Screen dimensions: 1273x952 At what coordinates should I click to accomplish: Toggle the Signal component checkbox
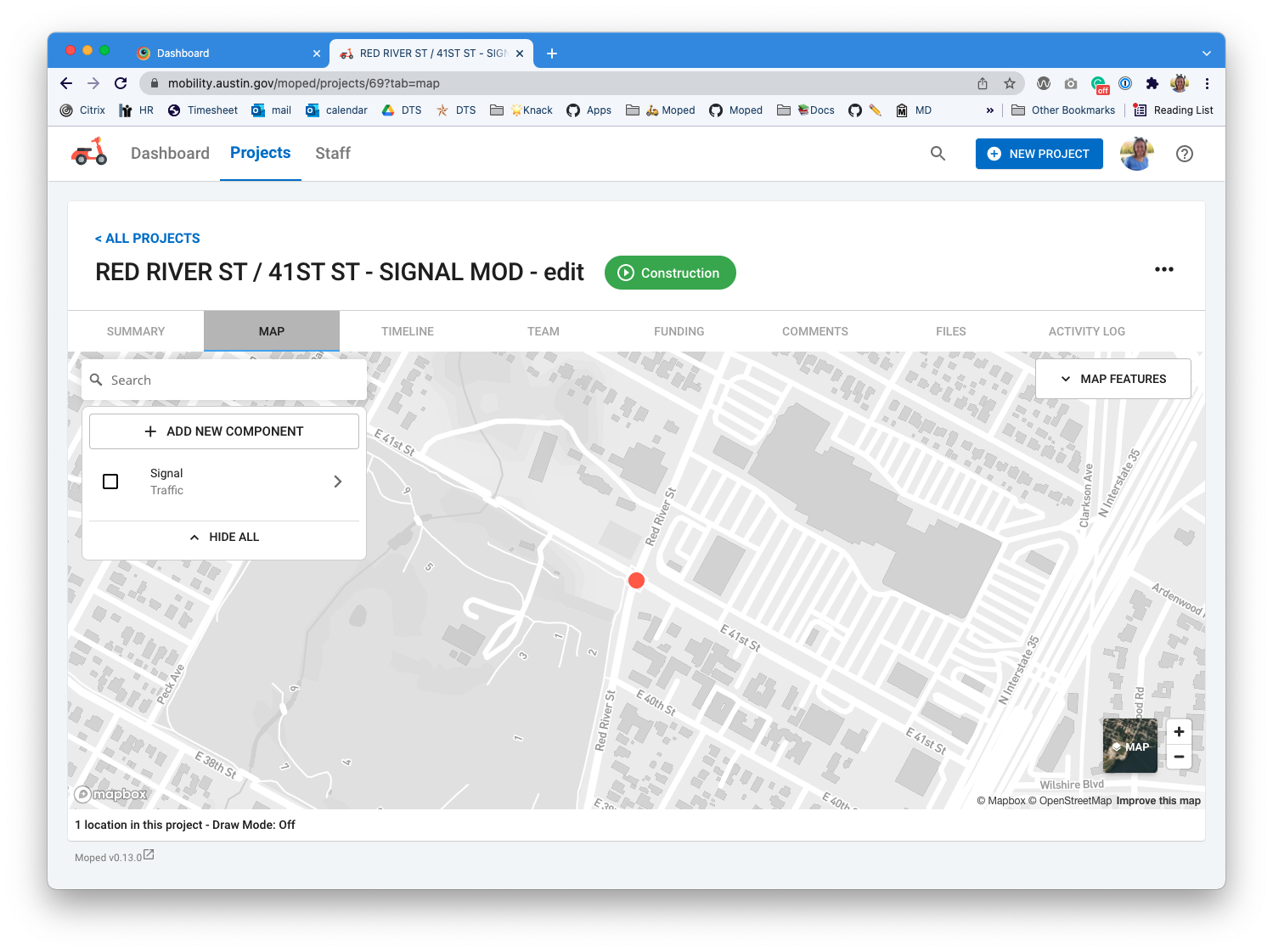point(110,482)
